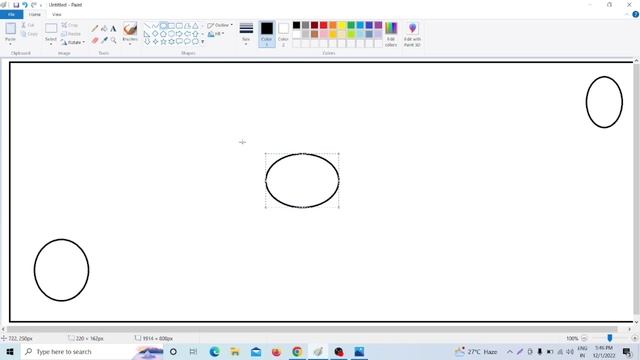
Task: Activate Color 1 foreground selector
Action: (267, 34)
